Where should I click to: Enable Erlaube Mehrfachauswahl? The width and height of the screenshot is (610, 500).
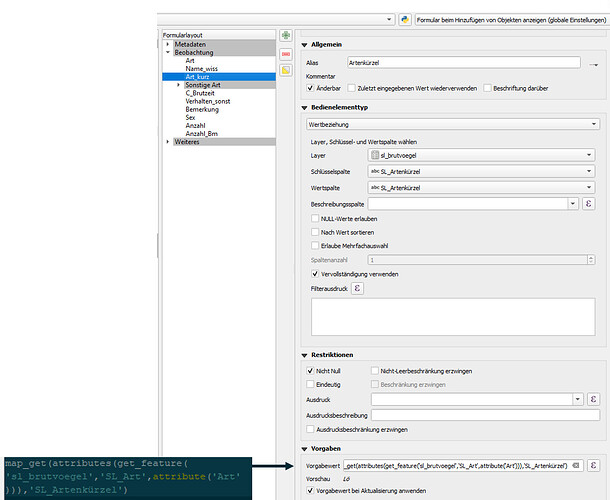[315, 246]
